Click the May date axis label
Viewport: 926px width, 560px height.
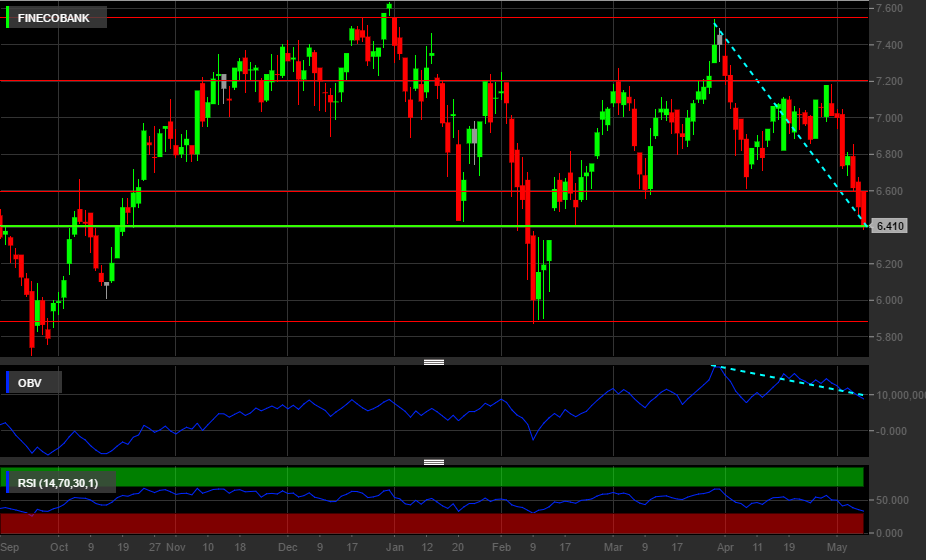click(x=837, y=547)
